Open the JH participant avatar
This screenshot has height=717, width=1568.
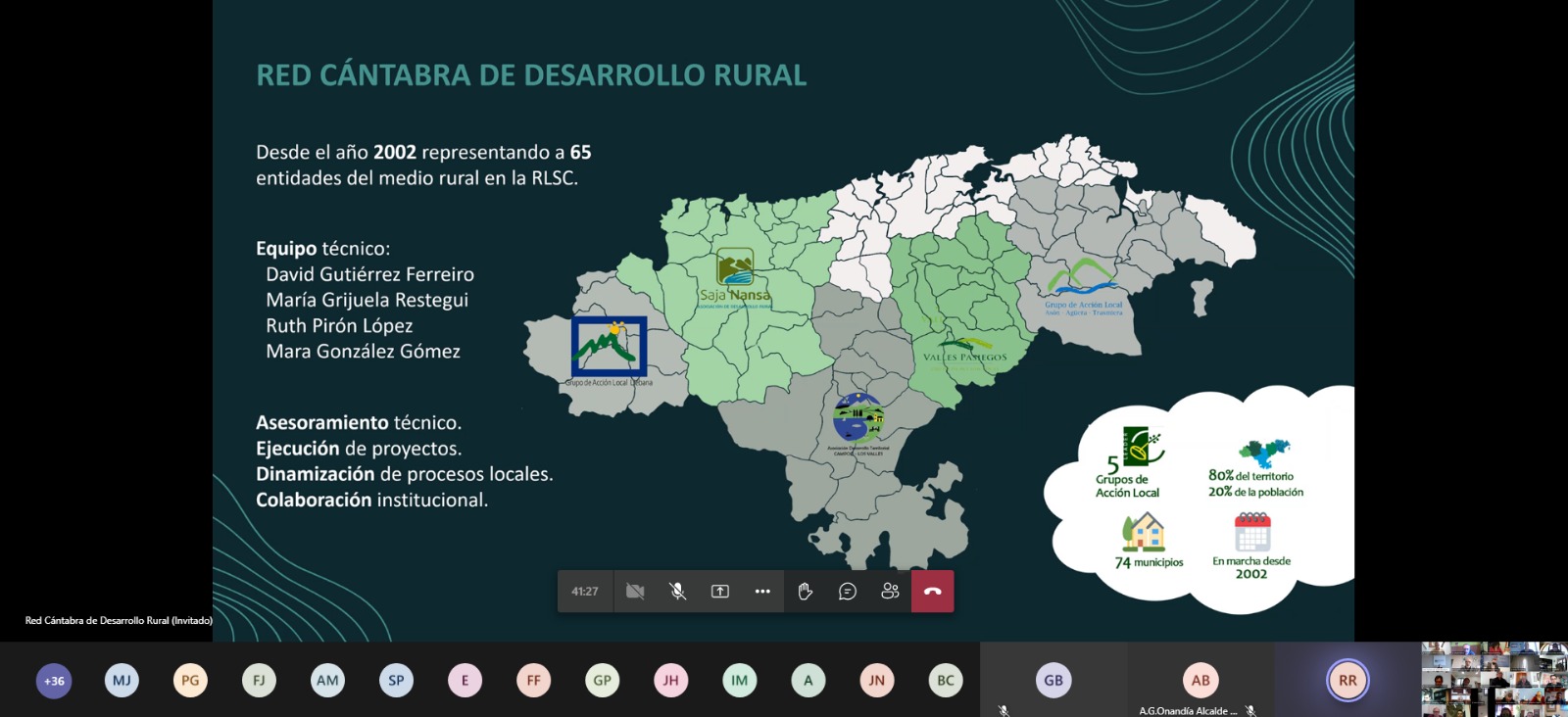click(670, 681)
